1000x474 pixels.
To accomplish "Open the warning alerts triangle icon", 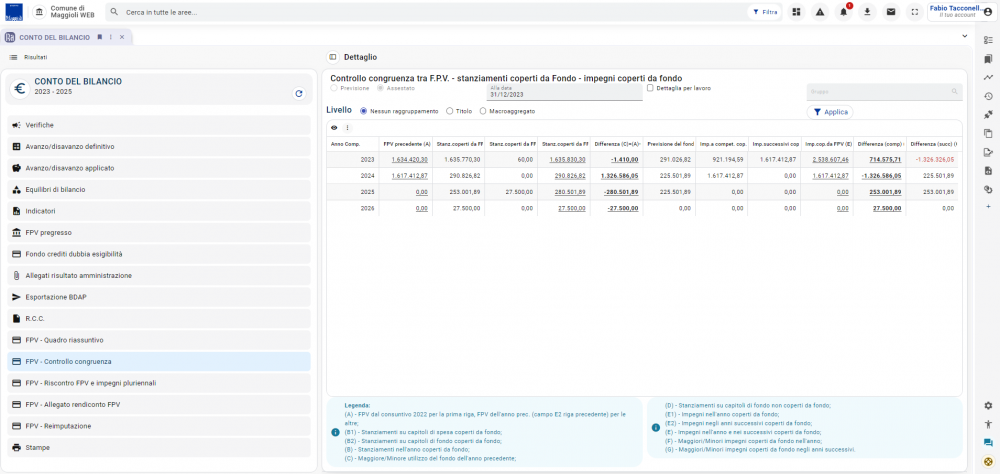I will pos(820,11).
